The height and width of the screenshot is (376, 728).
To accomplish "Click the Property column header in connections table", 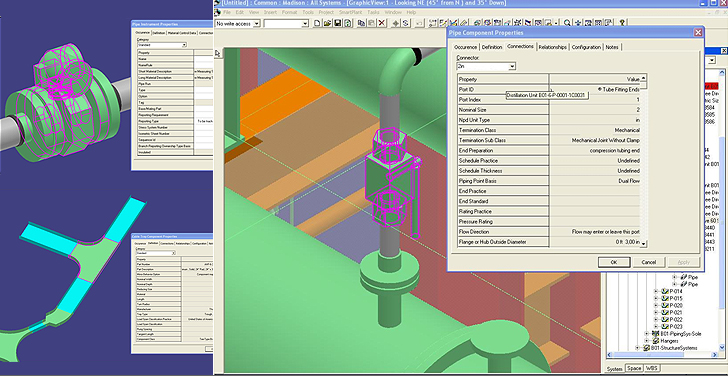I will [503, 79].
